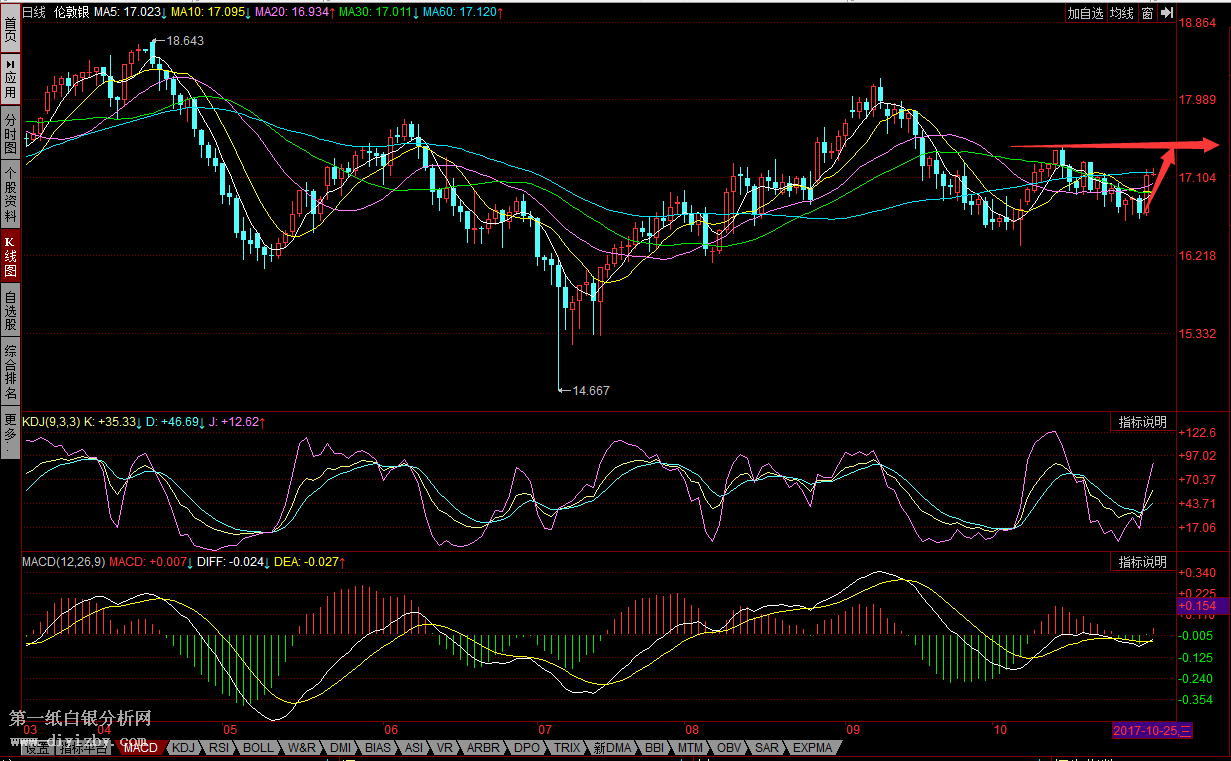
Task: Open 综合排名 ranking view
Action: pos(10,372)
